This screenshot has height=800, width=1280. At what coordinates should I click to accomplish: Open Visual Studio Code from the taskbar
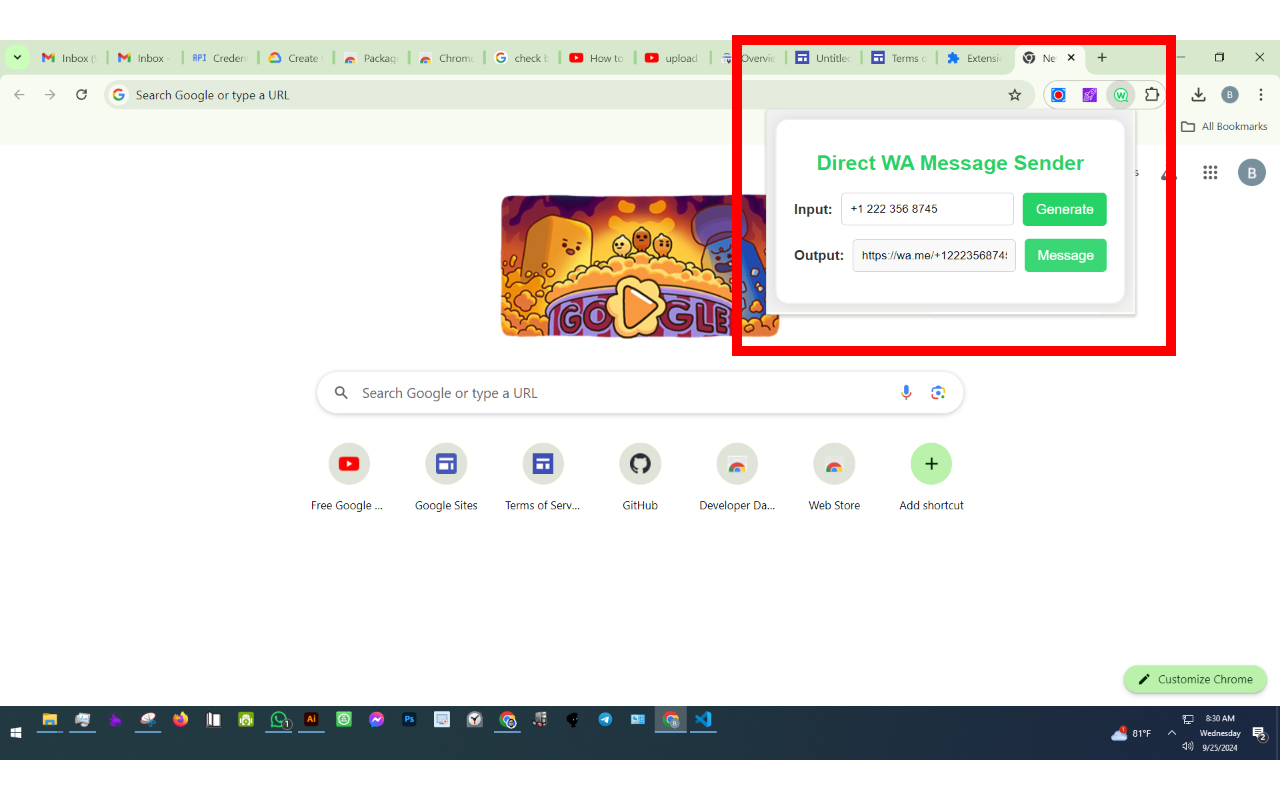pyautogui.click(x=703, y=720)
